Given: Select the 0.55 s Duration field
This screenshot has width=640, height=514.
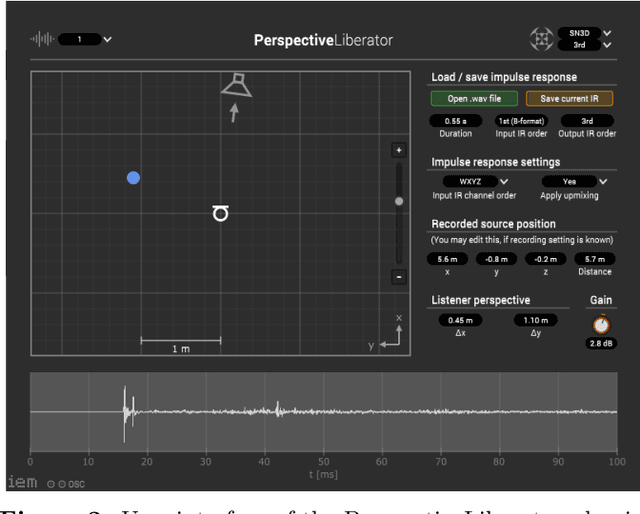Looking at the screenshot, I should [456, 121].
